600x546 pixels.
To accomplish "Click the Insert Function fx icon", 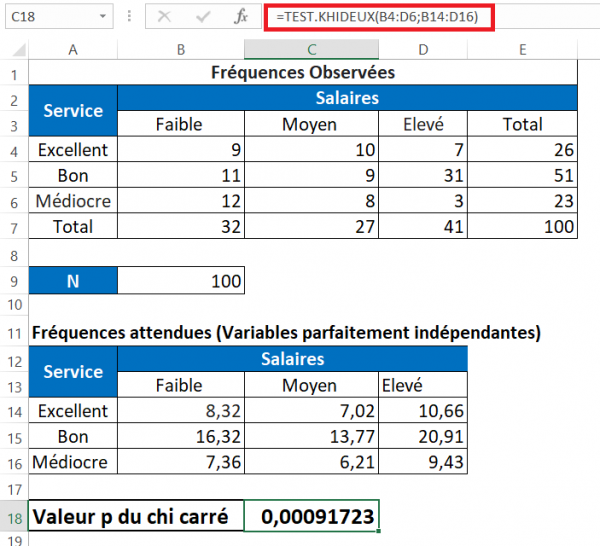I will click(x=241, y=18).
